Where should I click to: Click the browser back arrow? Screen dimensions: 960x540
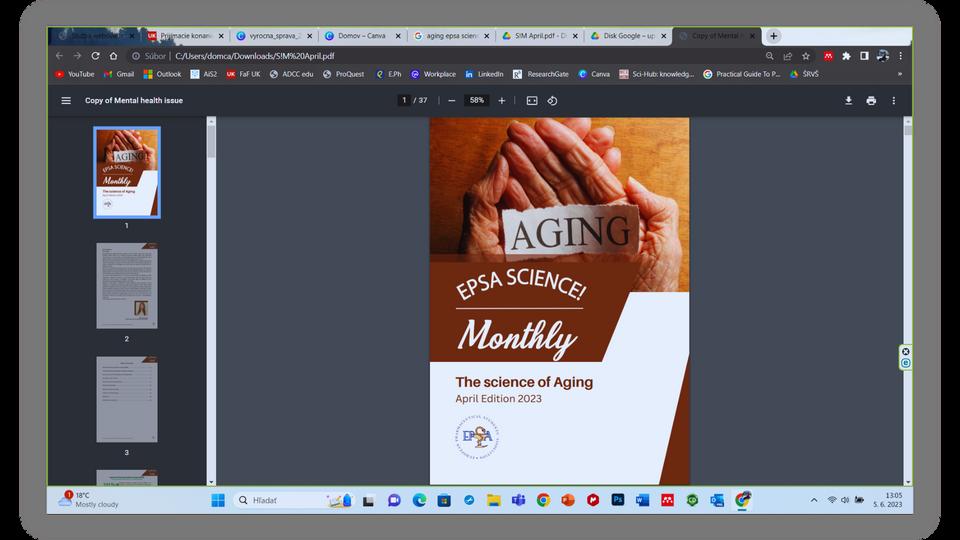coord(59,56)
